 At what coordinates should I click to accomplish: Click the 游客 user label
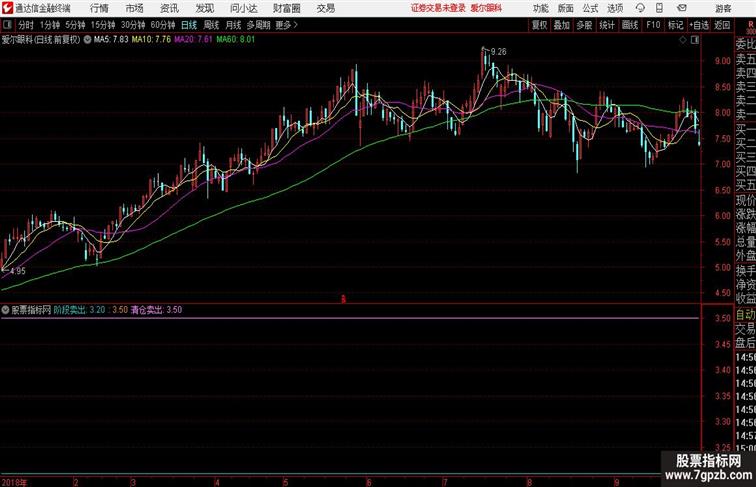723,8
